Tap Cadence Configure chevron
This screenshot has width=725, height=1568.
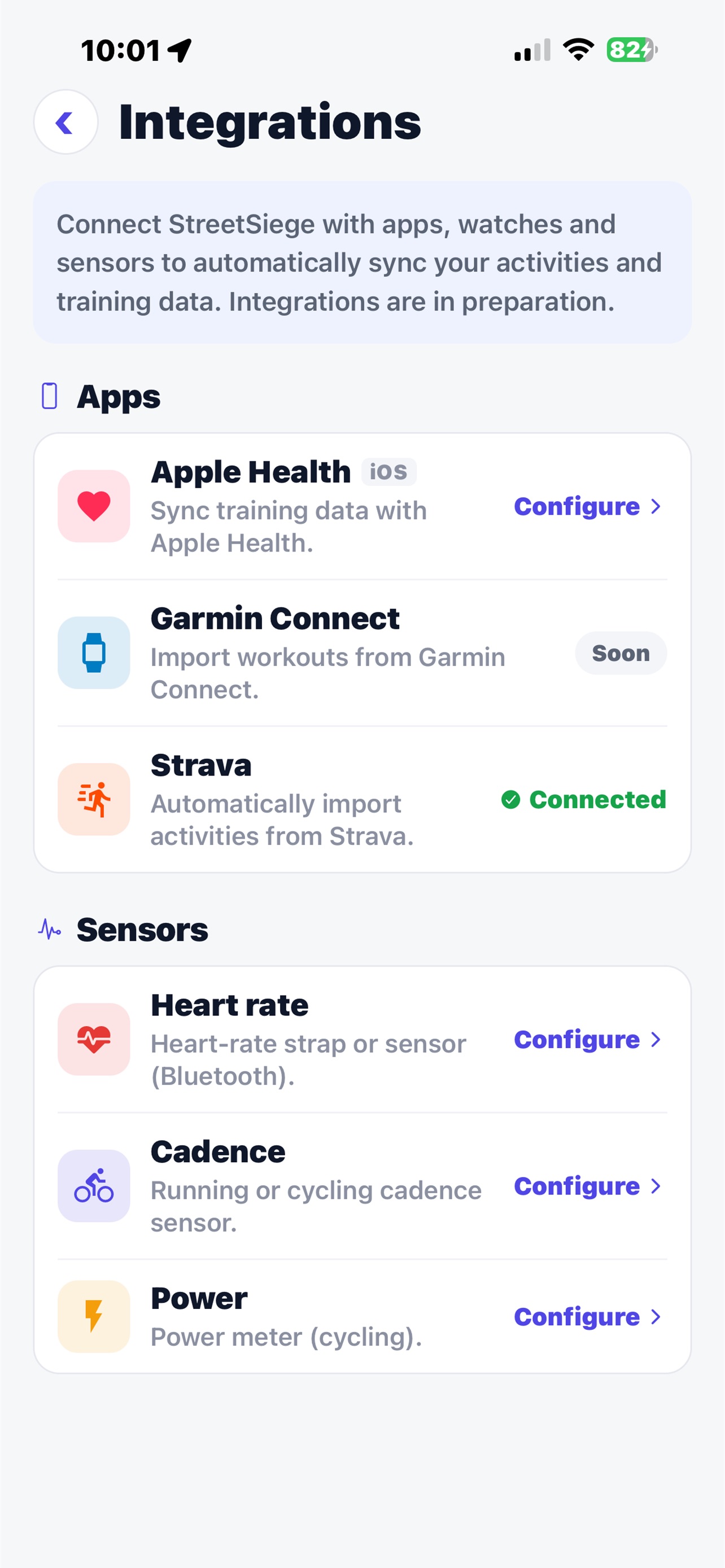click(656, 1186)
